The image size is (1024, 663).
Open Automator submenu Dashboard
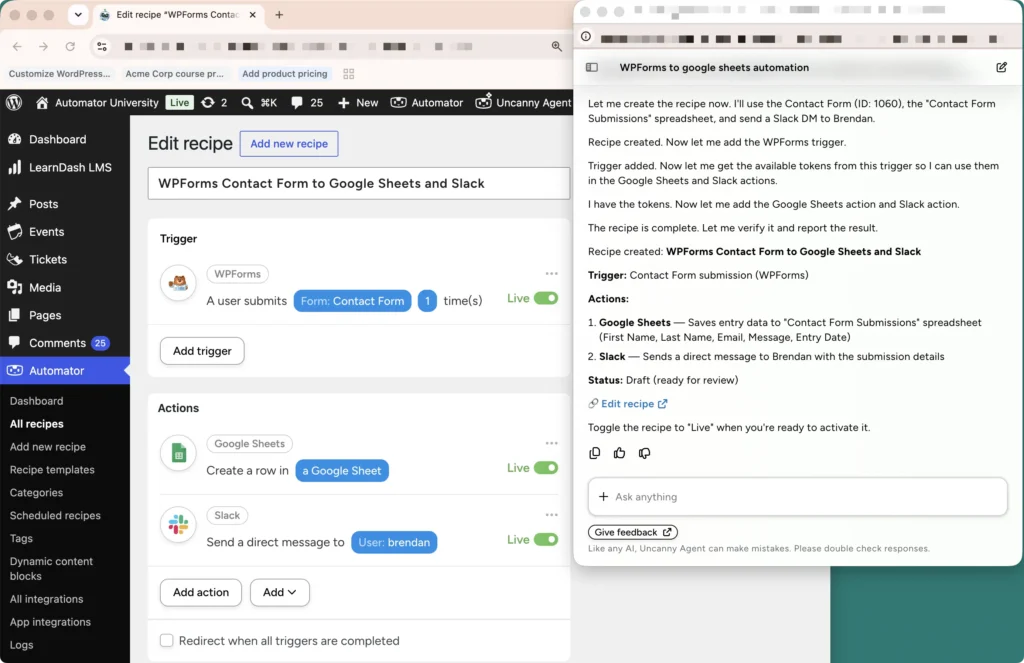coord(37,401)
